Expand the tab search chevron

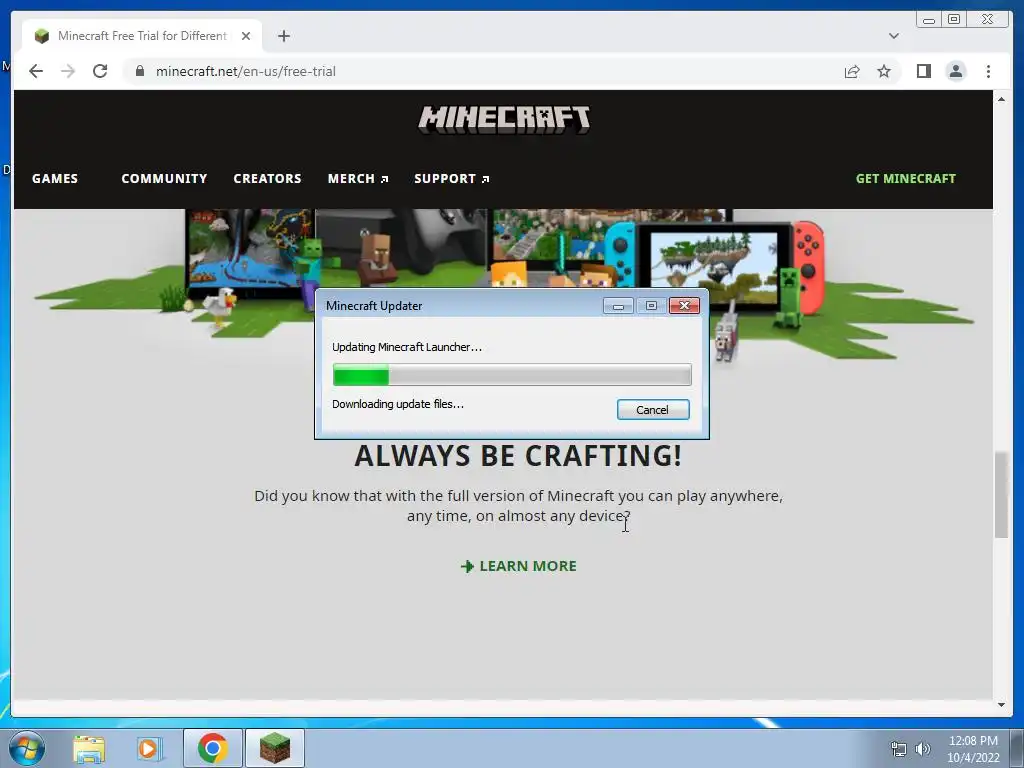pyautogui.click(x=893, y=36)
